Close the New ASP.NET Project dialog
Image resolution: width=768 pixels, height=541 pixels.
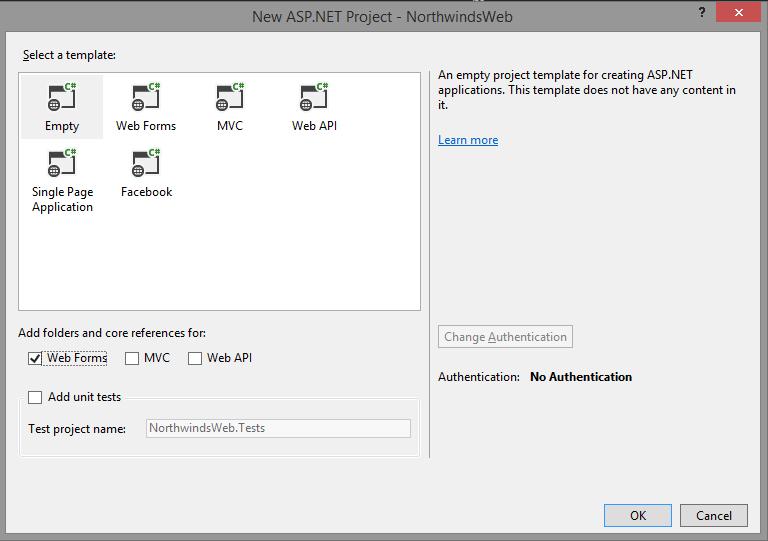(x=739, y=12)
